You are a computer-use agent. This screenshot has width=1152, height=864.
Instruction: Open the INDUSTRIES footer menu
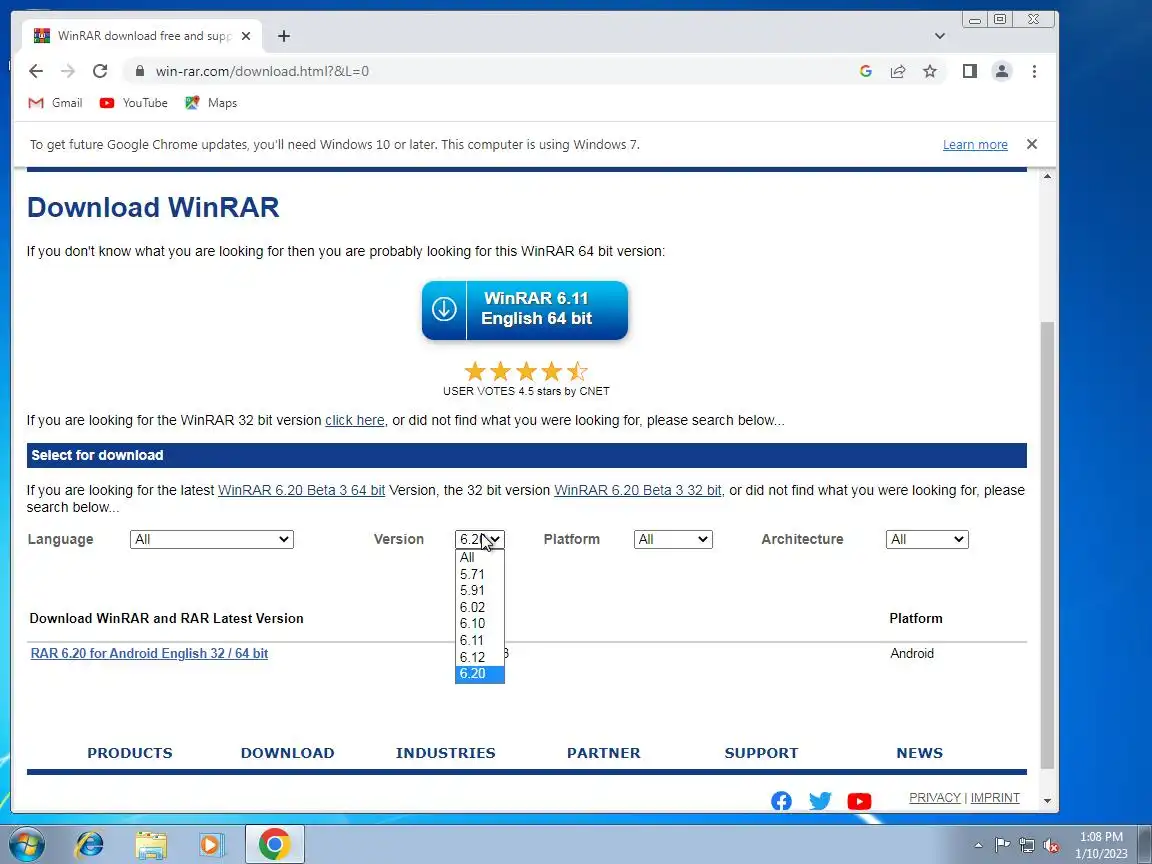tap(445, 753)
